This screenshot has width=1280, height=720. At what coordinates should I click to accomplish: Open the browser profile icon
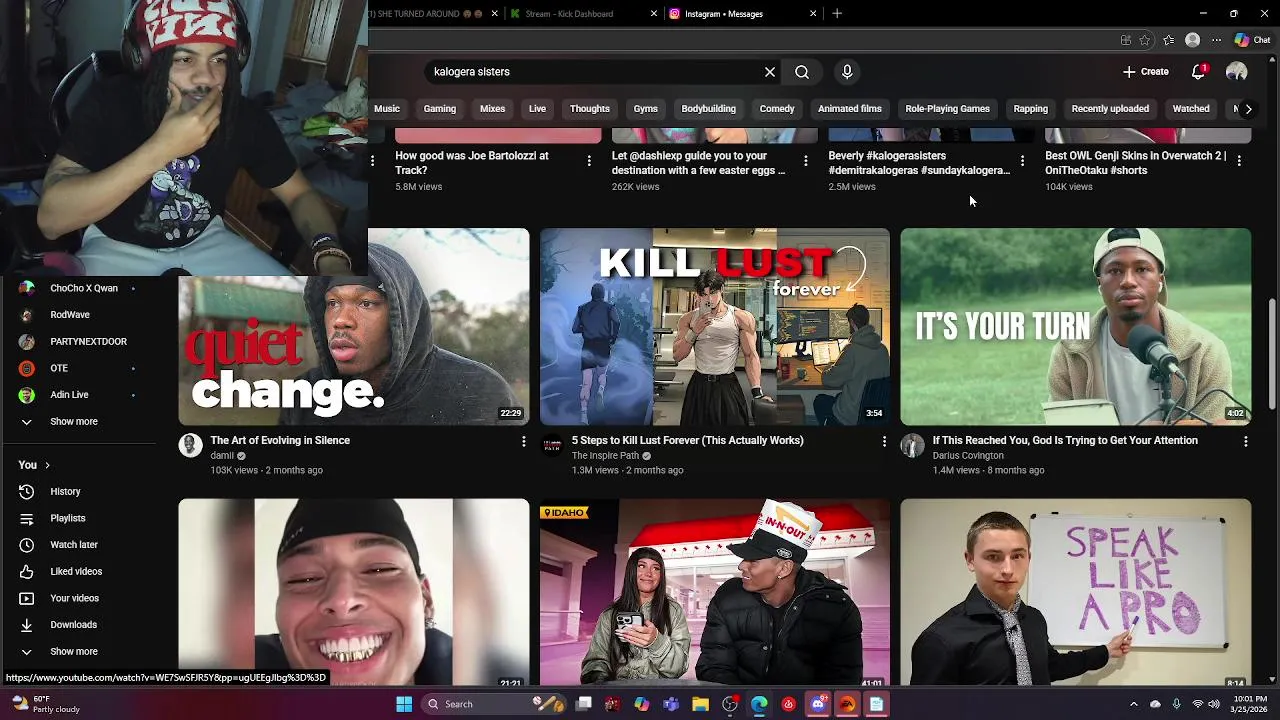point(1192,40)
